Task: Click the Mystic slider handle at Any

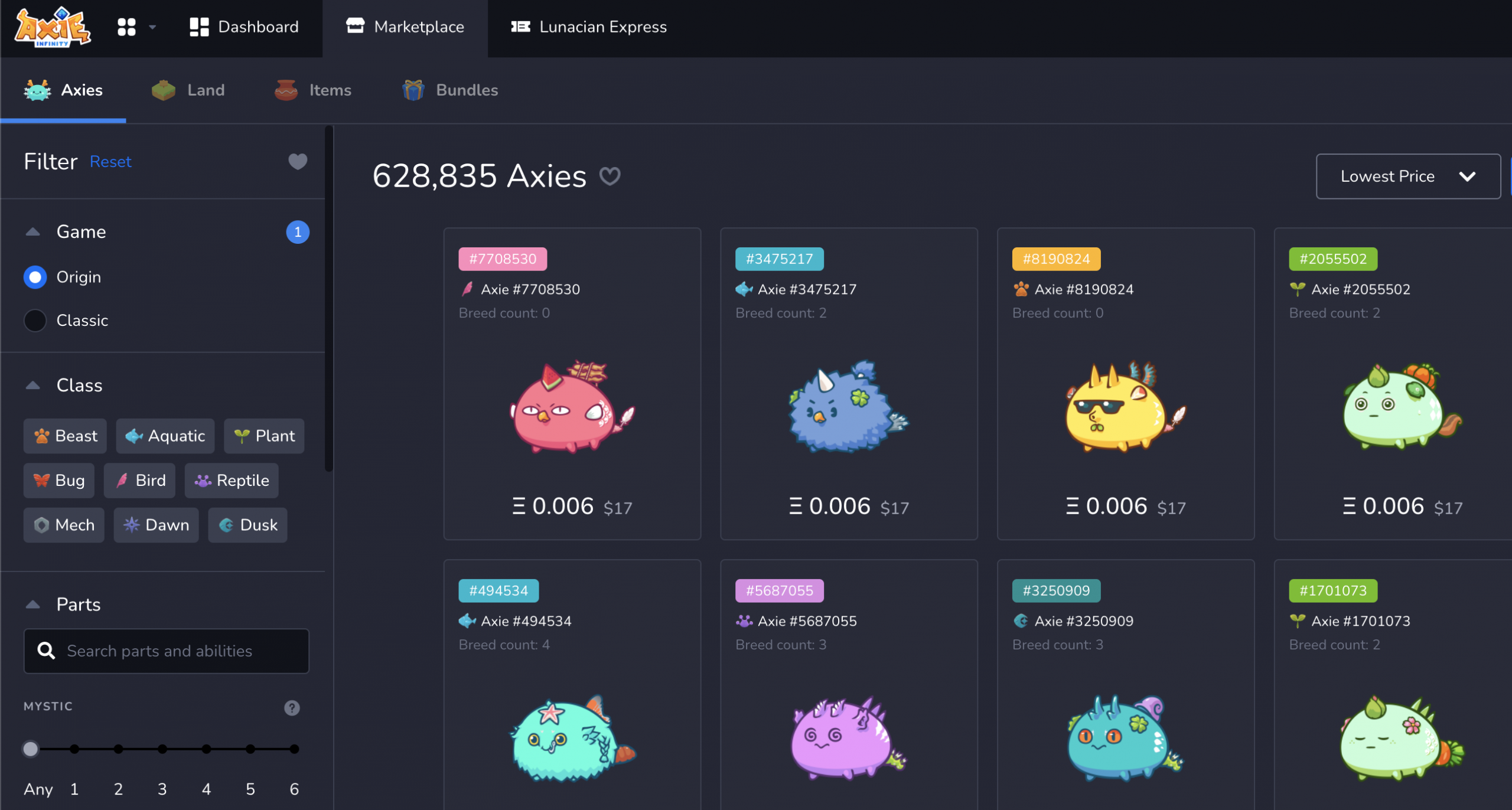Action: click(x=31, y=749)
